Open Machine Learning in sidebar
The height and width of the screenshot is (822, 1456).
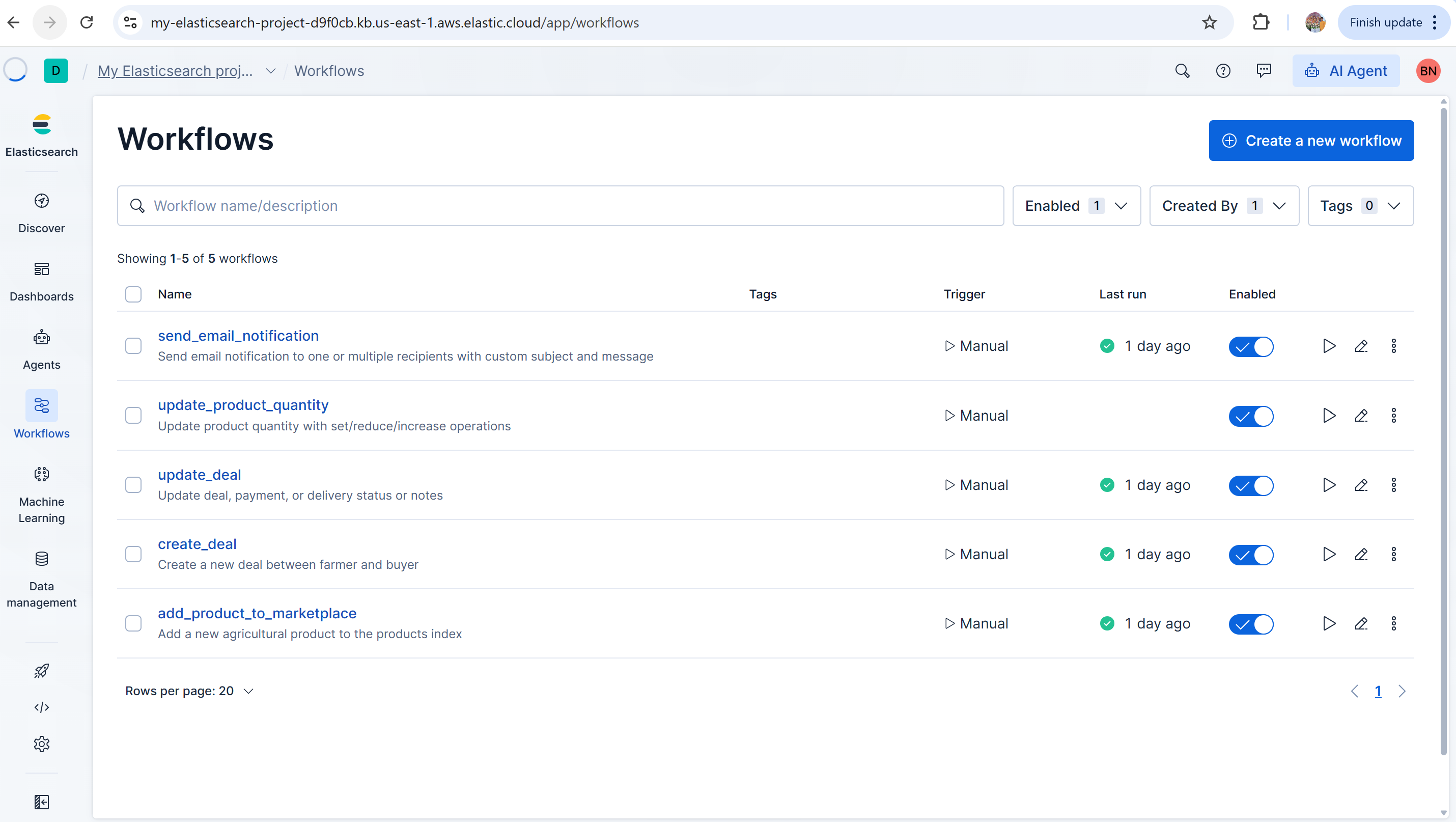coord(41,495)
